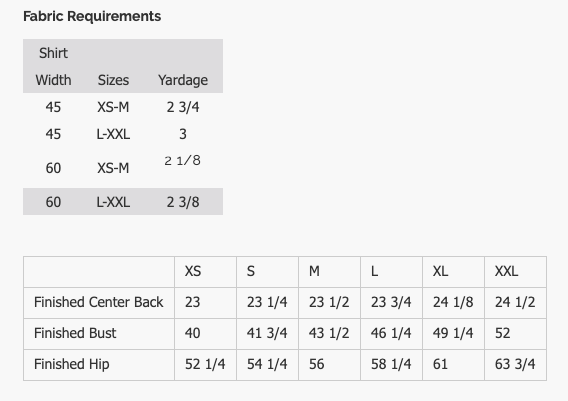The image size is (568, 401).
Task: Click the Width column header
Action: point(53,80)
